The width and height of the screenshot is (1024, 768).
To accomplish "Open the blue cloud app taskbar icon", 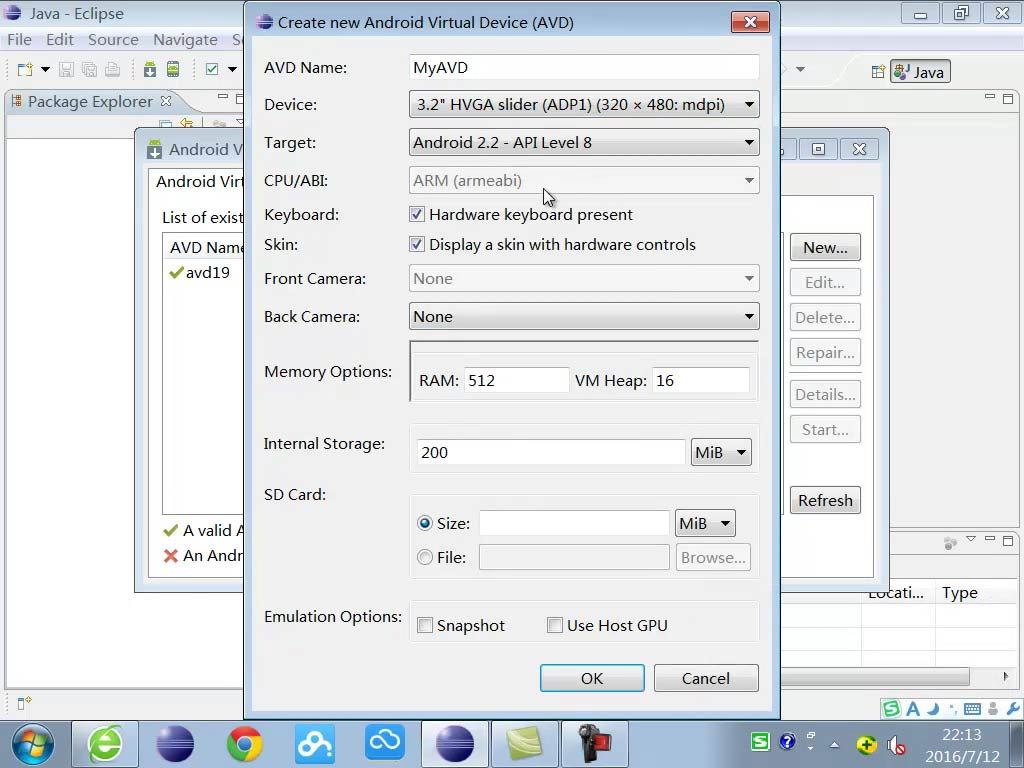I will pyautogui.click(x=385, y=743).
